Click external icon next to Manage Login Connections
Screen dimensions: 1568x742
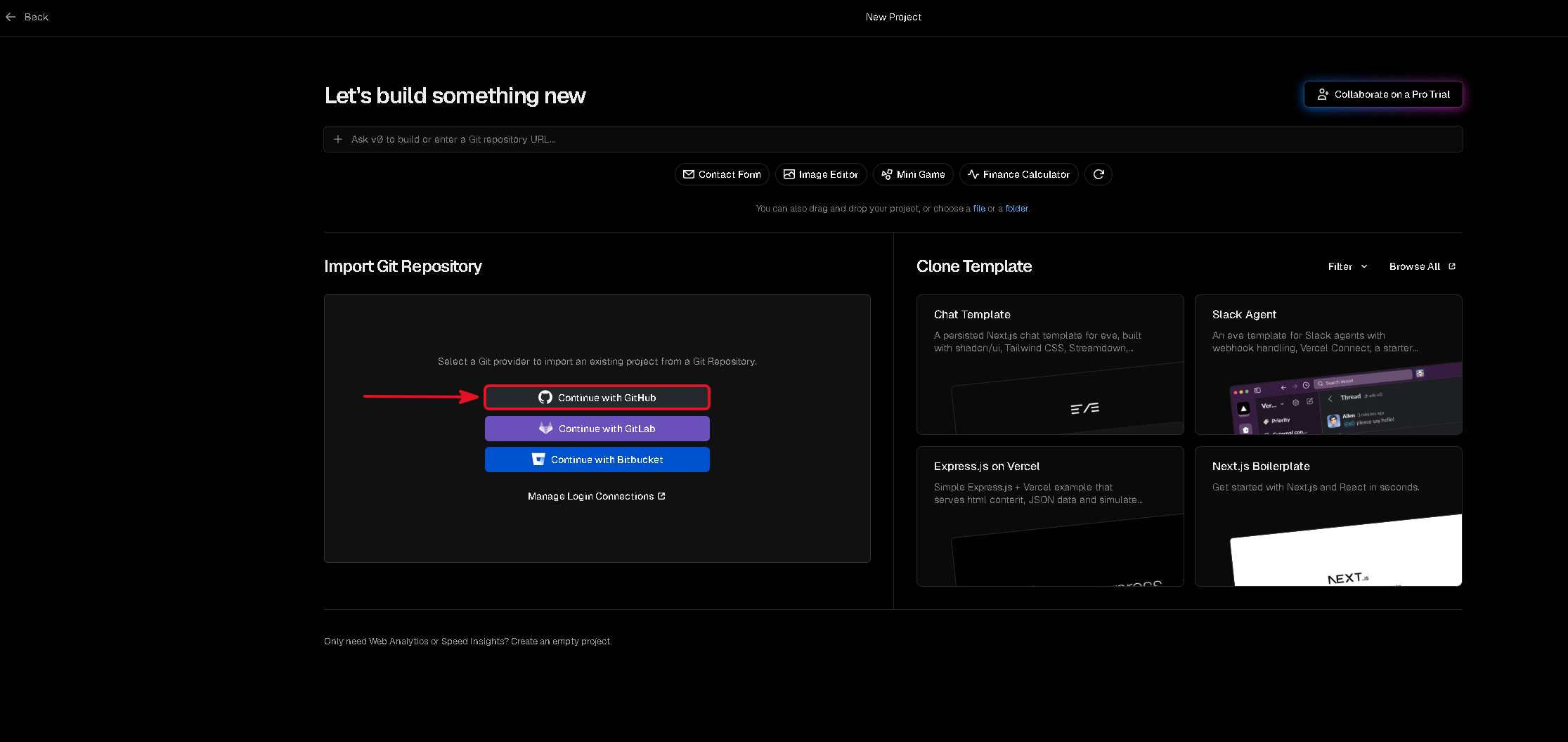(x=661, y=496)
